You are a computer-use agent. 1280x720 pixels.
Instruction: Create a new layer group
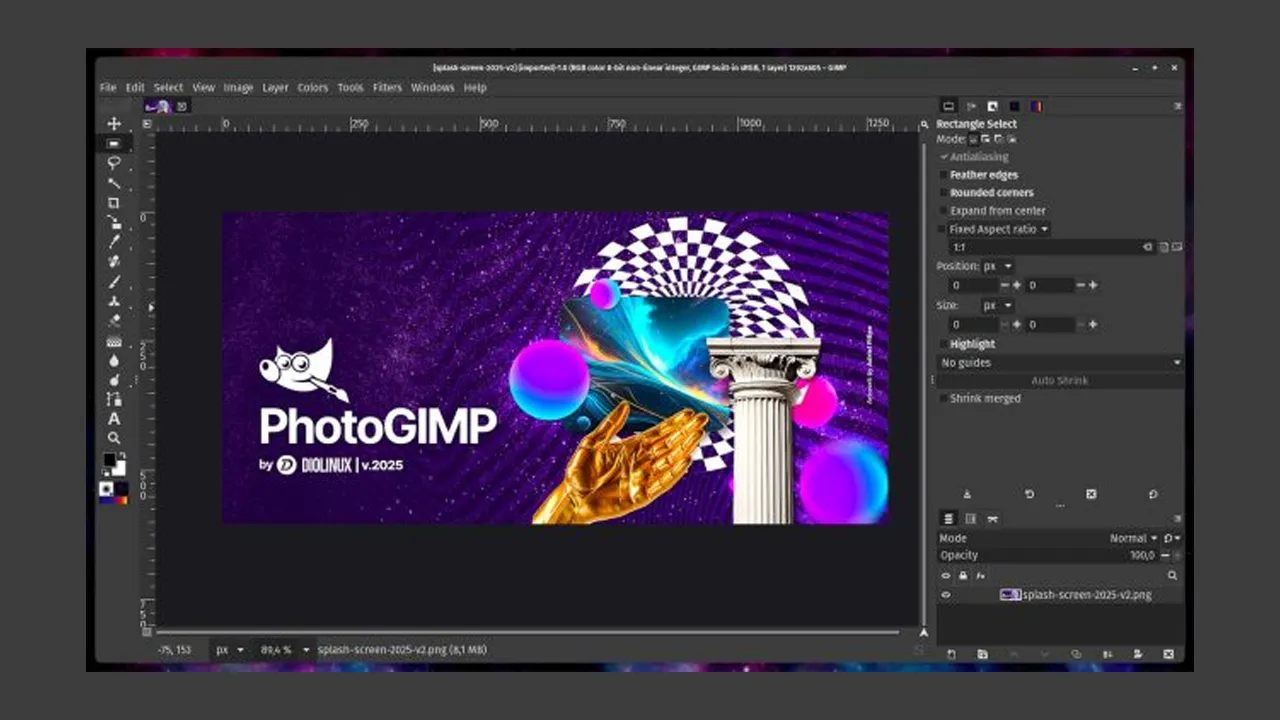(983, 654)
